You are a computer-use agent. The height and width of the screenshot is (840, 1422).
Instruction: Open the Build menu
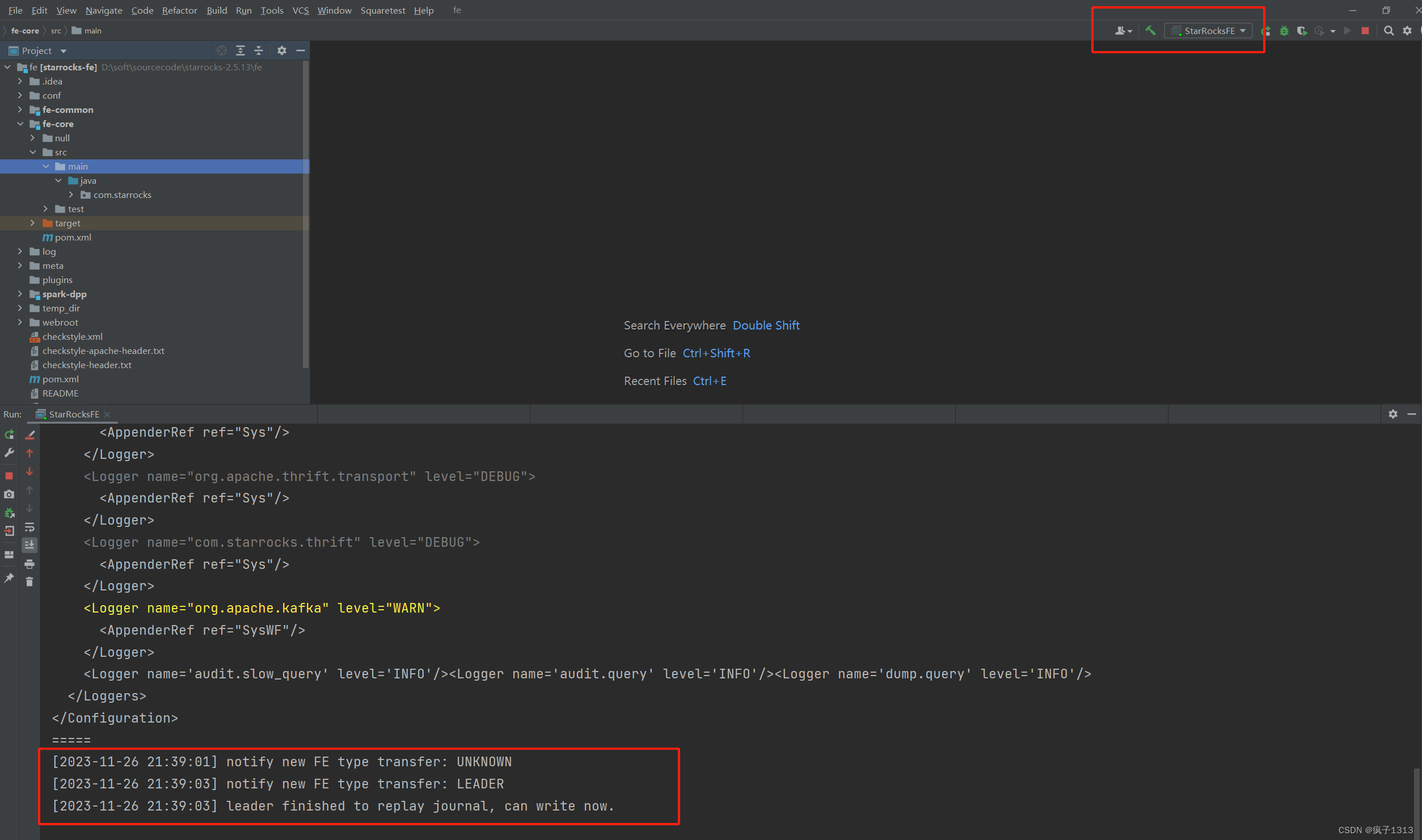pos(217,10)
